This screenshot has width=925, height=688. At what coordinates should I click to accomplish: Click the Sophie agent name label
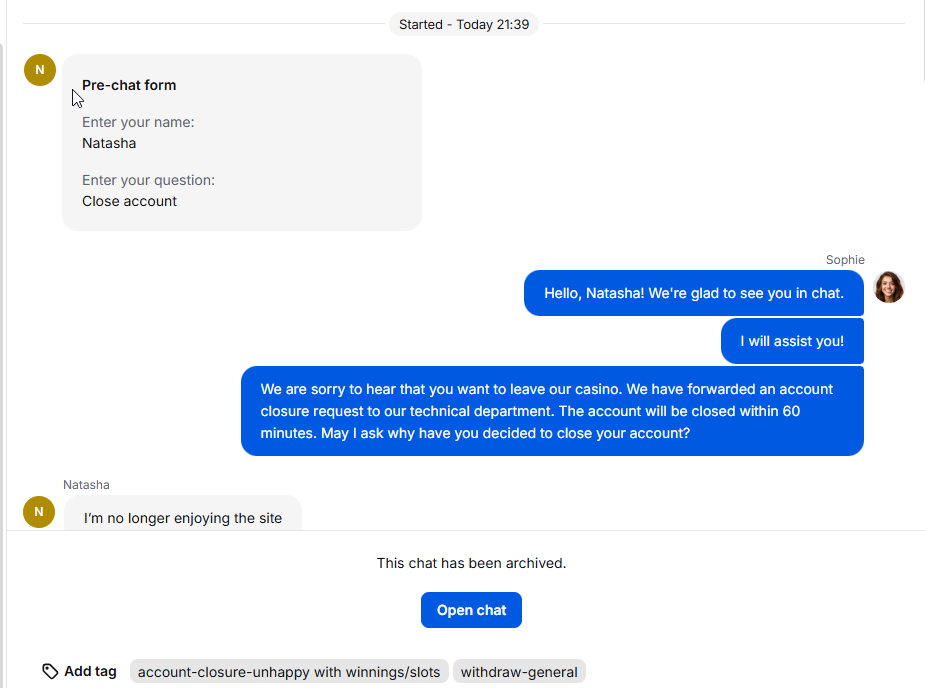pyautogui.click(x=845, y=260)
